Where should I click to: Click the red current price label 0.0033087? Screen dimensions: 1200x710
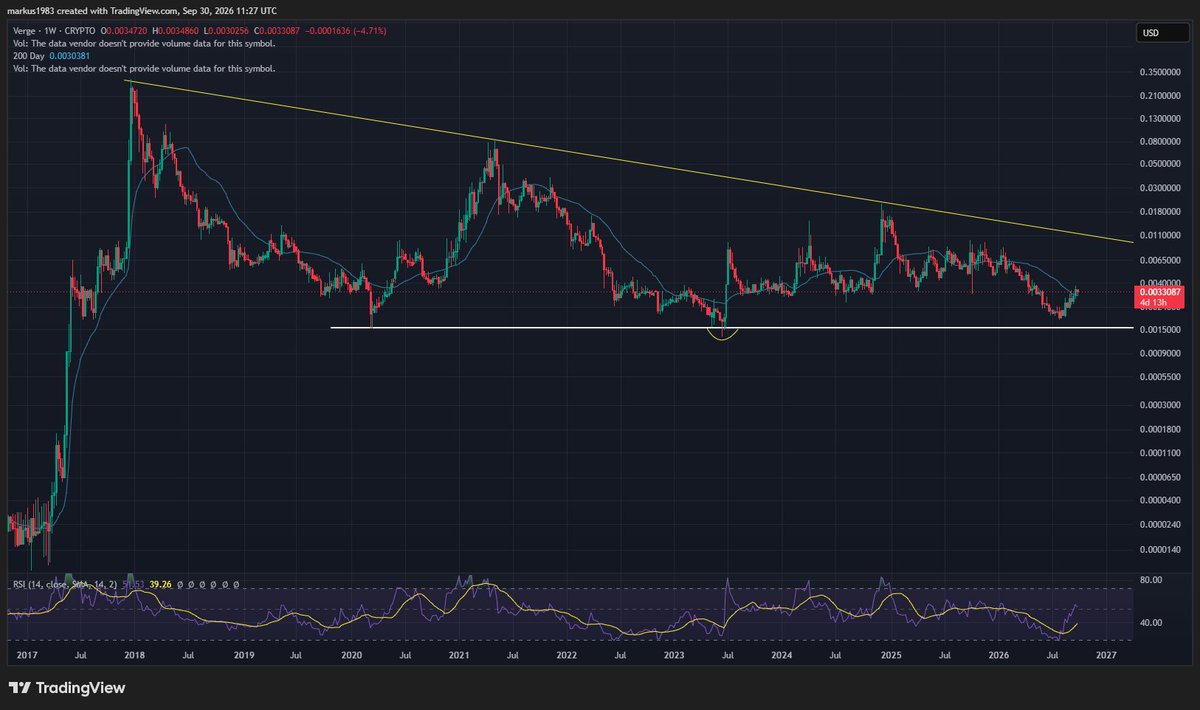tap(1158, 291)
